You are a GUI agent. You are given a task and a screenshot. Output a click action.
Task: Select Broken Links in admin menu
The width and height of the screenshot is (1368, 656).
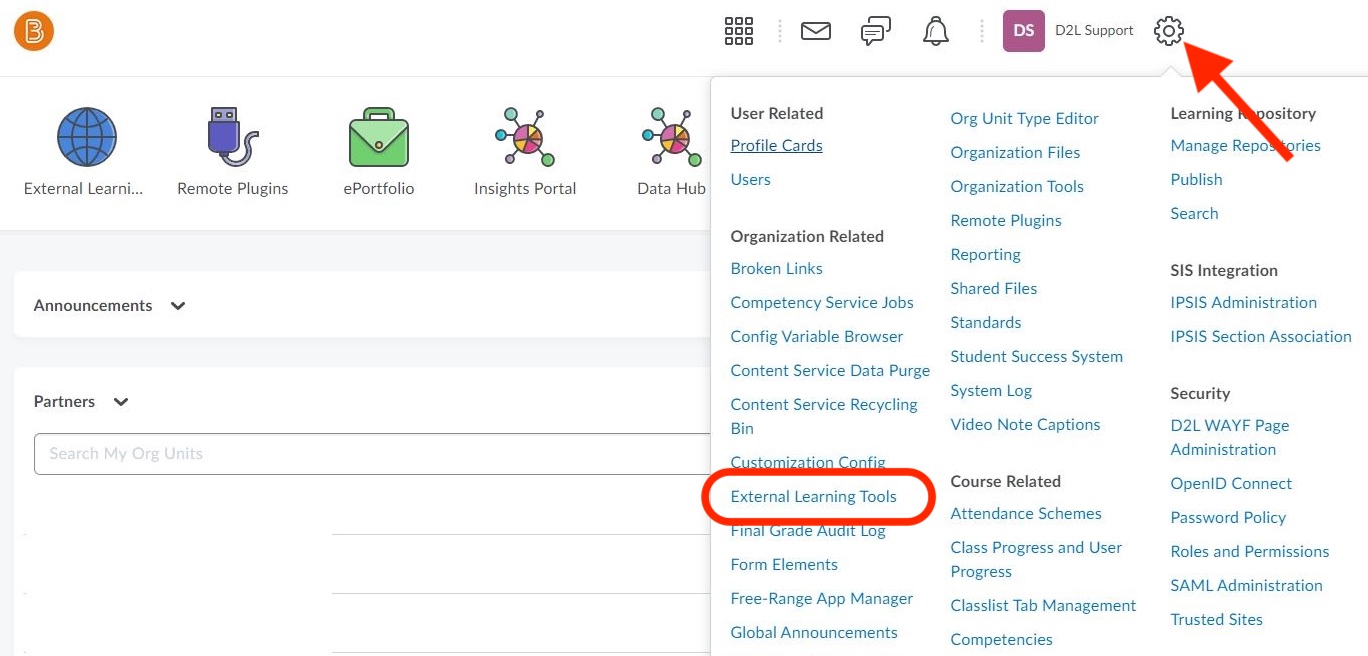coord(776,269)
